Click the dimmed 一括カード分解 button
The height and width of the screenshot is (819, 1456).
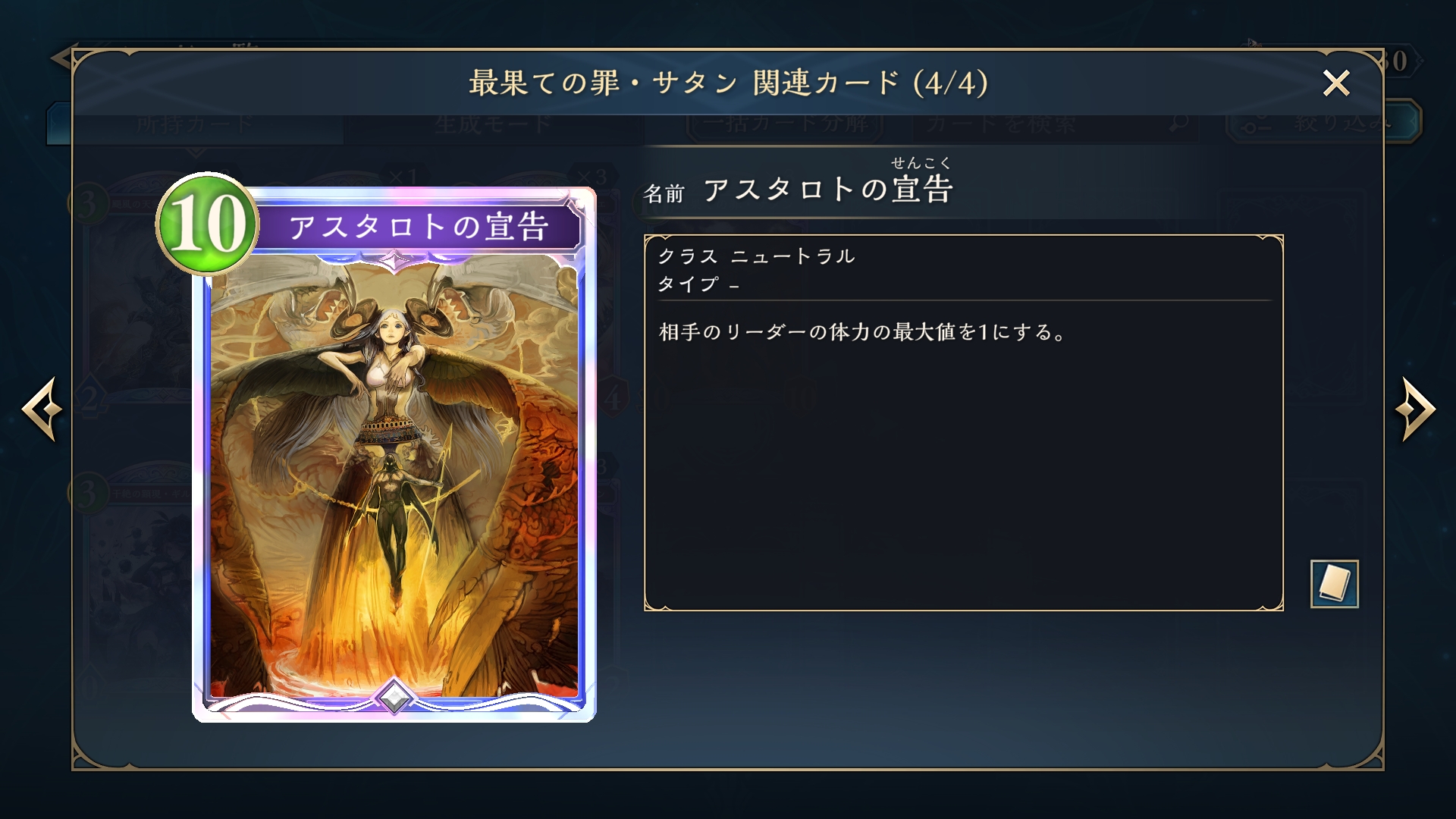click(x=785, y=123)
